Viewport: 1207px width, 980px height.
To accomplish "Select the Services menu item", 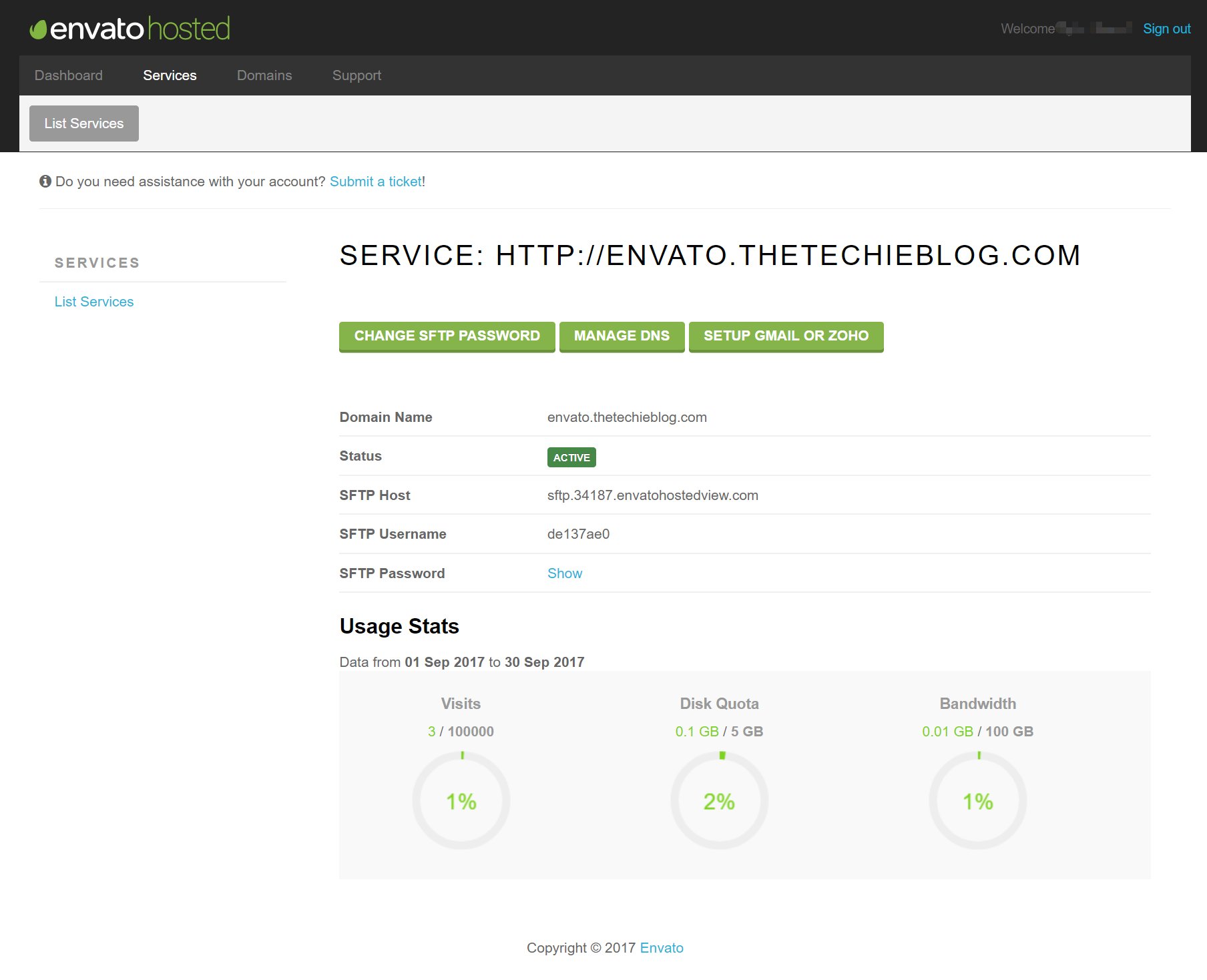I will pyautogui.click(x=170, y=75).
